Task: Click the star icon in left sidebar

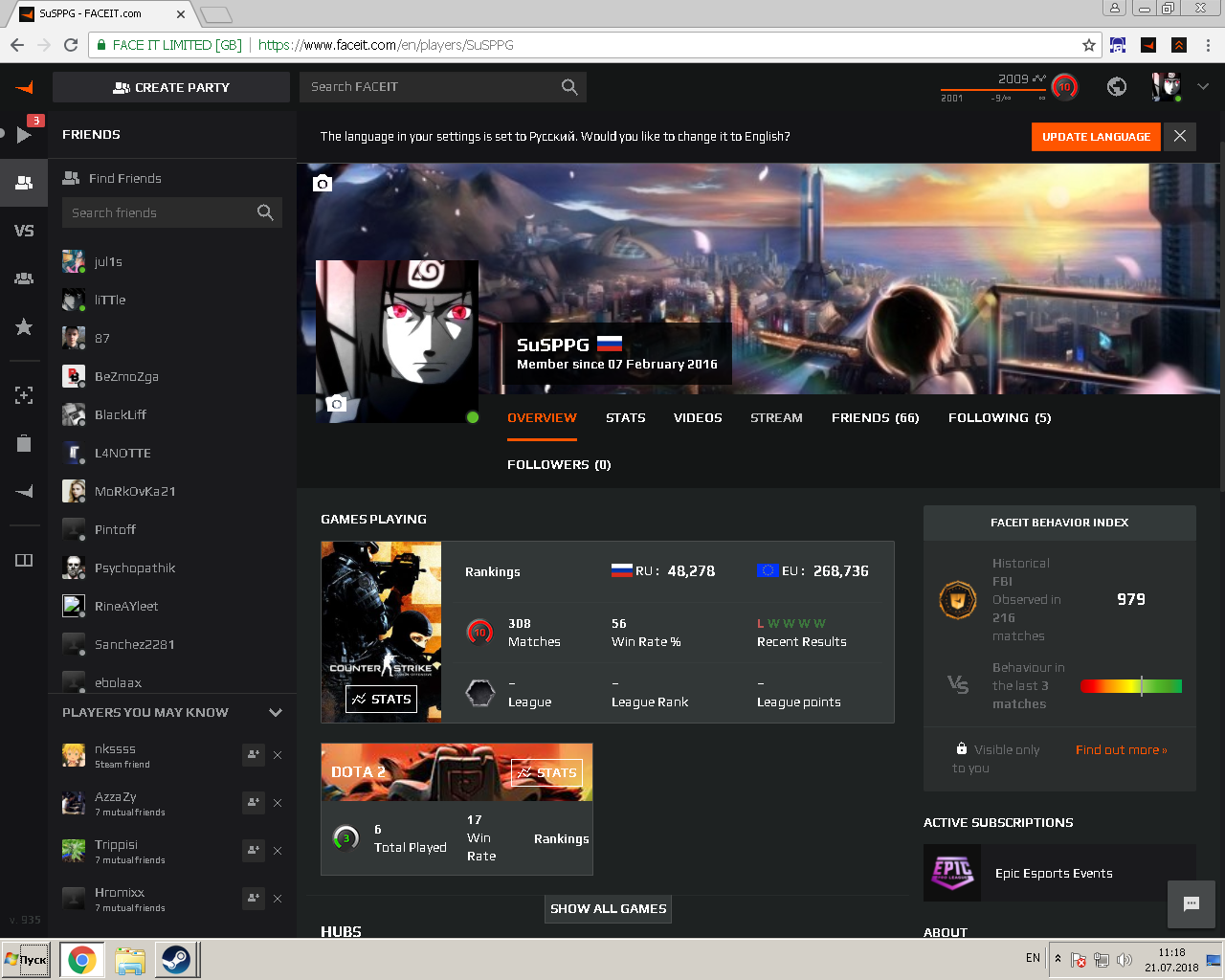Action: click(x=24, y=327)
